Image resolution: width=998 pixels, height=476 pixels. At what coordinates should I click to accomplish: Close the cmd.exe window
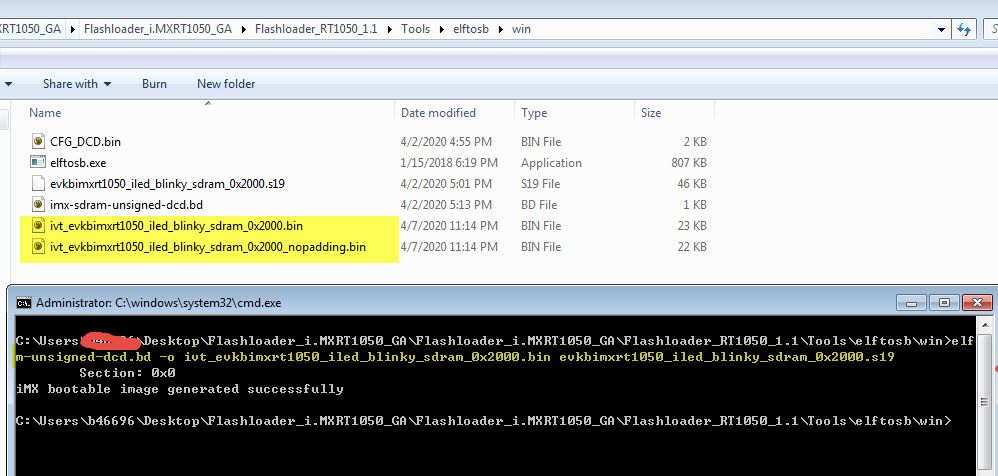coord(977,302)
